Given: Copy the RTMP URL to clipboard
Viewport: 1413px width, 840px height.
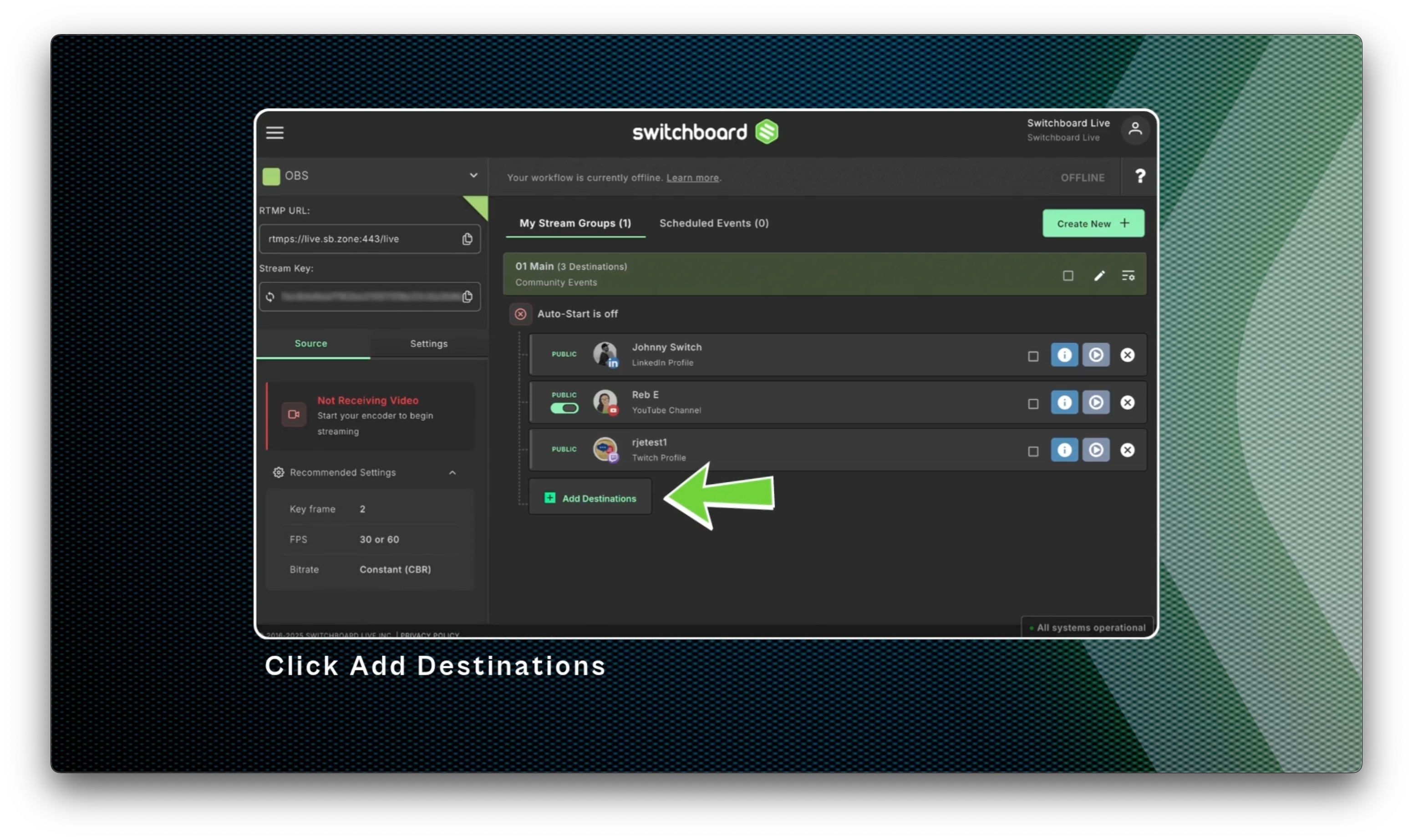Looking at the screenshot, I should tap(467, 239).
